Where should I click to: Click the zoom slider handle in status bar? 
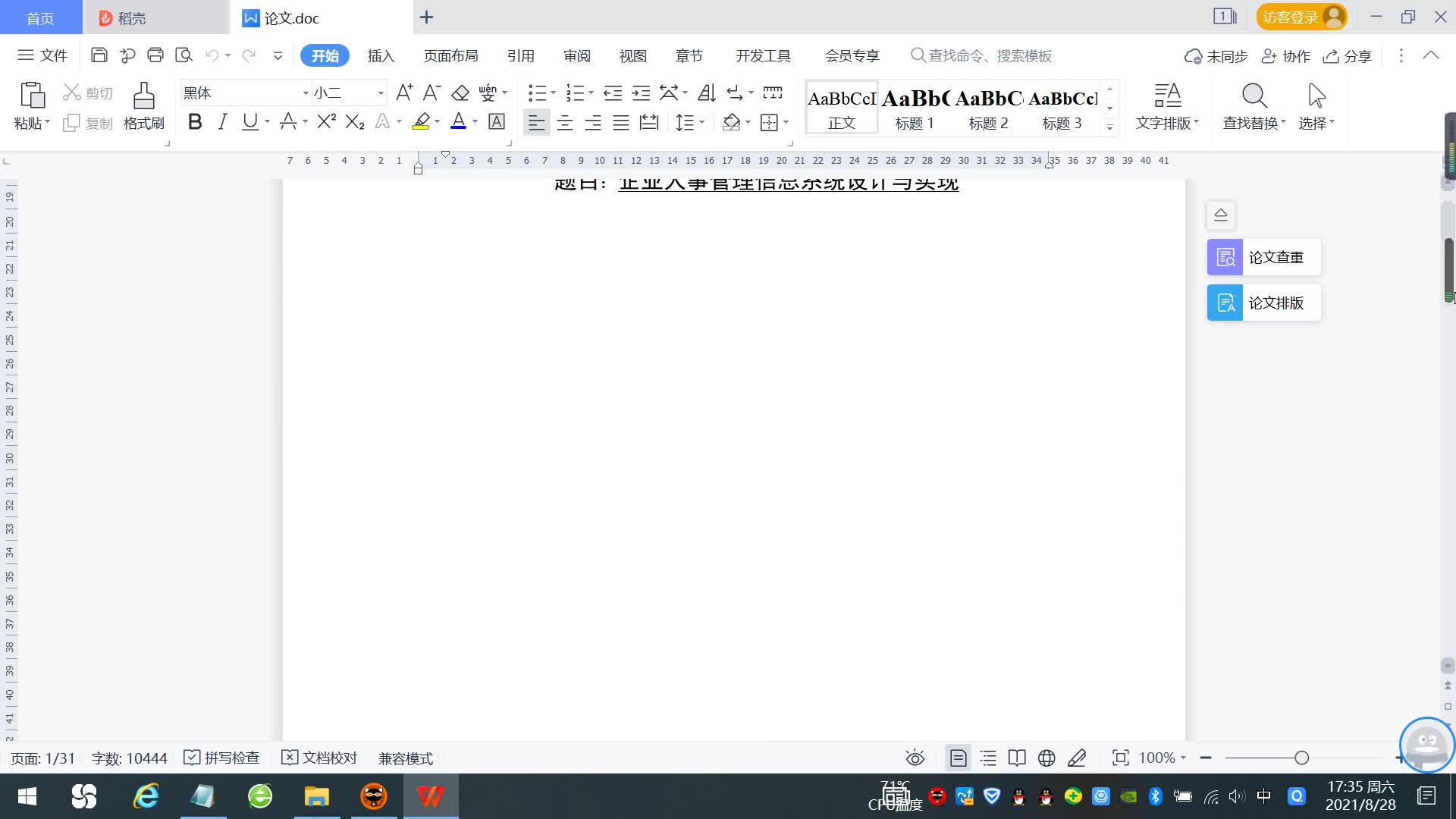[x=1301, y=758]
